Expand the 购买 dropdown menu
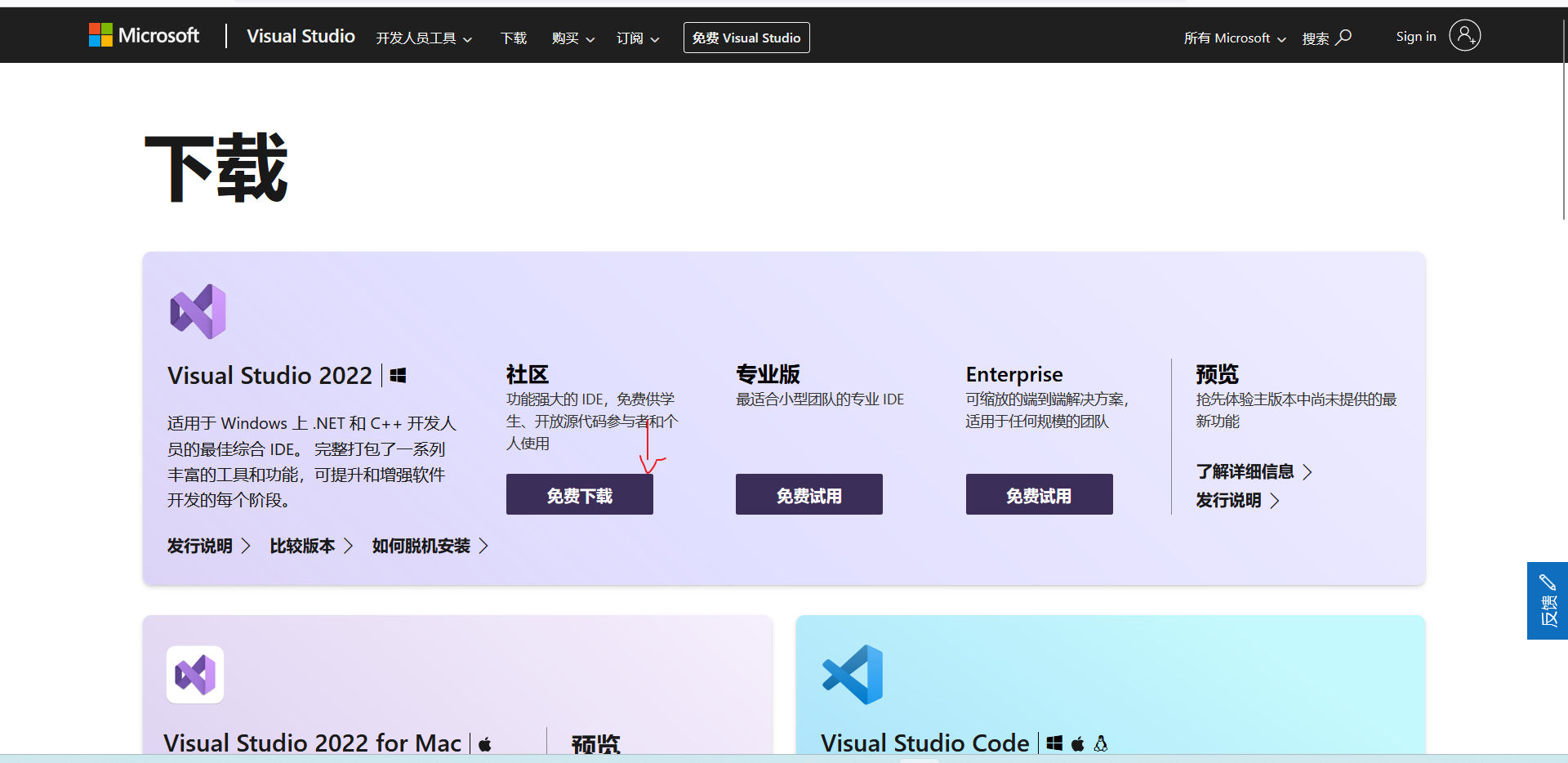The image size is (1568, 763). (x=572, y=38)
